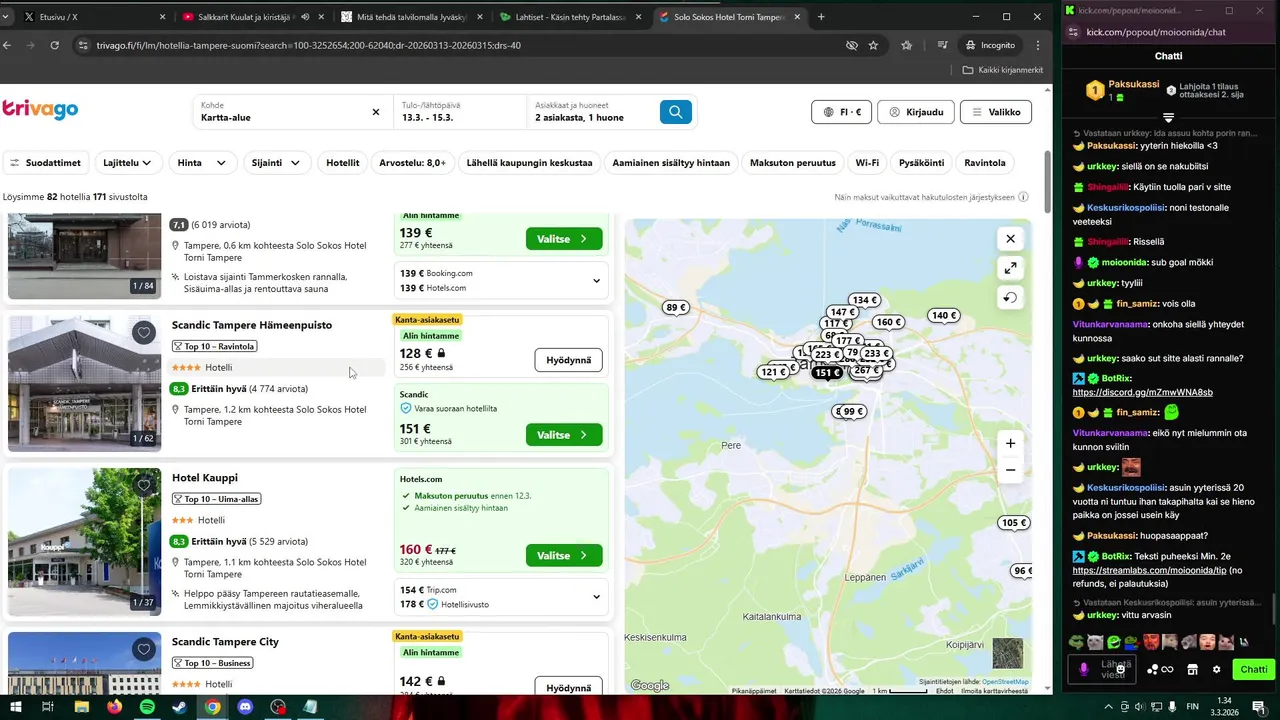Toggle Aamiainen sisältyy hintaan filter
1280x720 pixels.
tap(672, 163)
